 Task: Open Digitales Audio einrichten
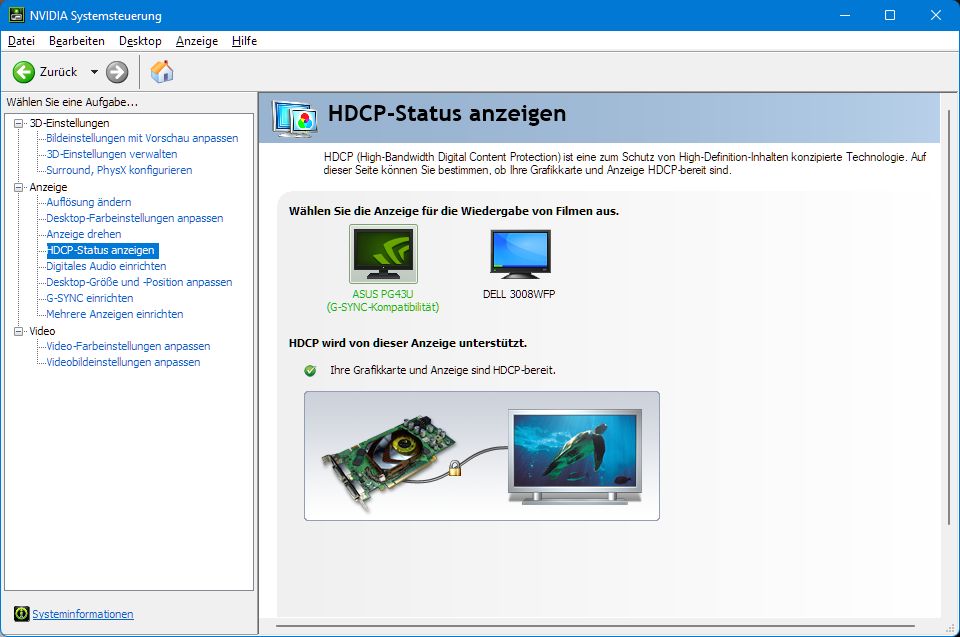pos(107,266)
